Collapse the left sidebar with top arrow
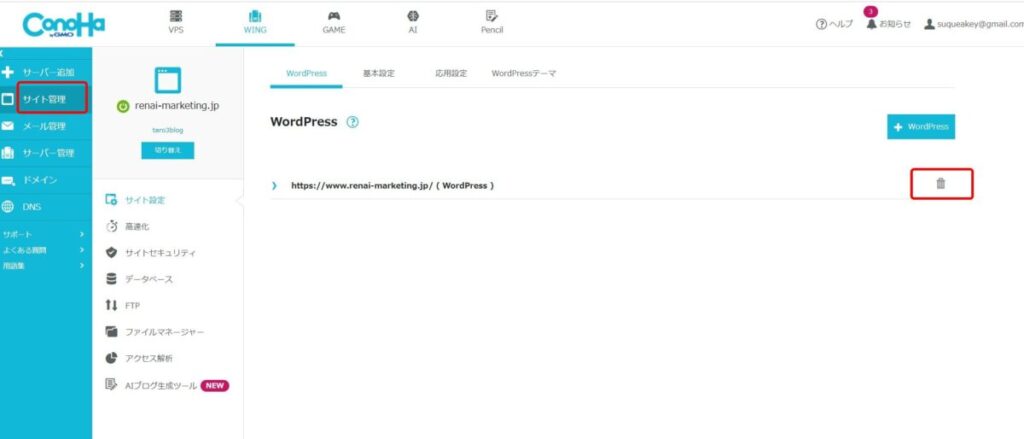Image resolution: width=1024 pixels, height=439 pixels. click(x=3, y=52)
